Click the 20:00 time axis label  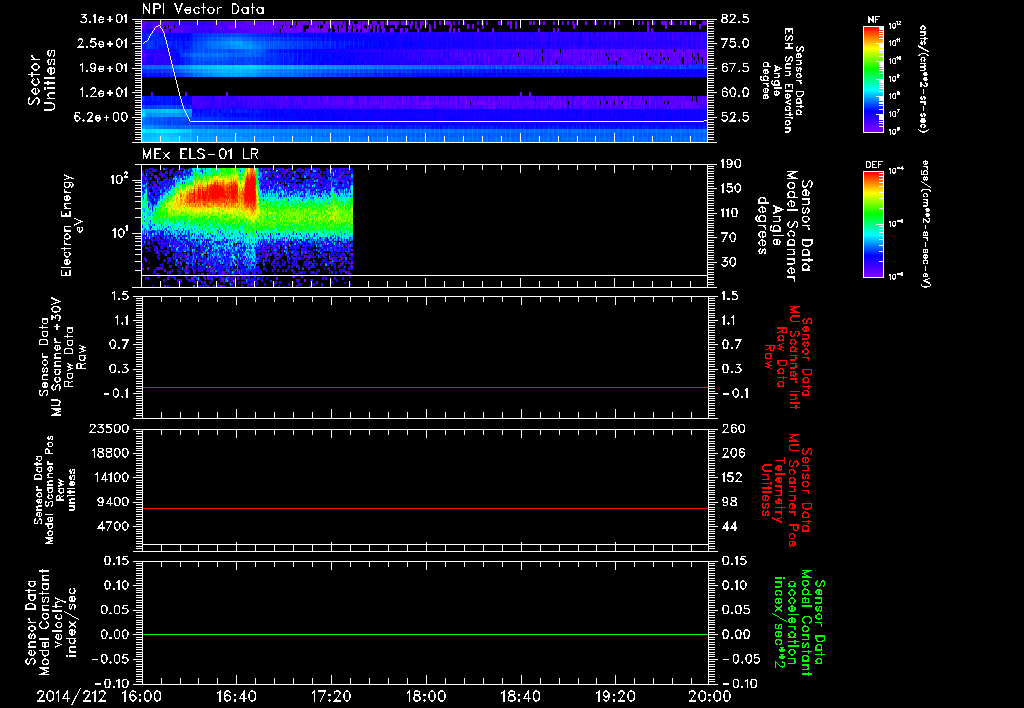(x=710, y=696)
